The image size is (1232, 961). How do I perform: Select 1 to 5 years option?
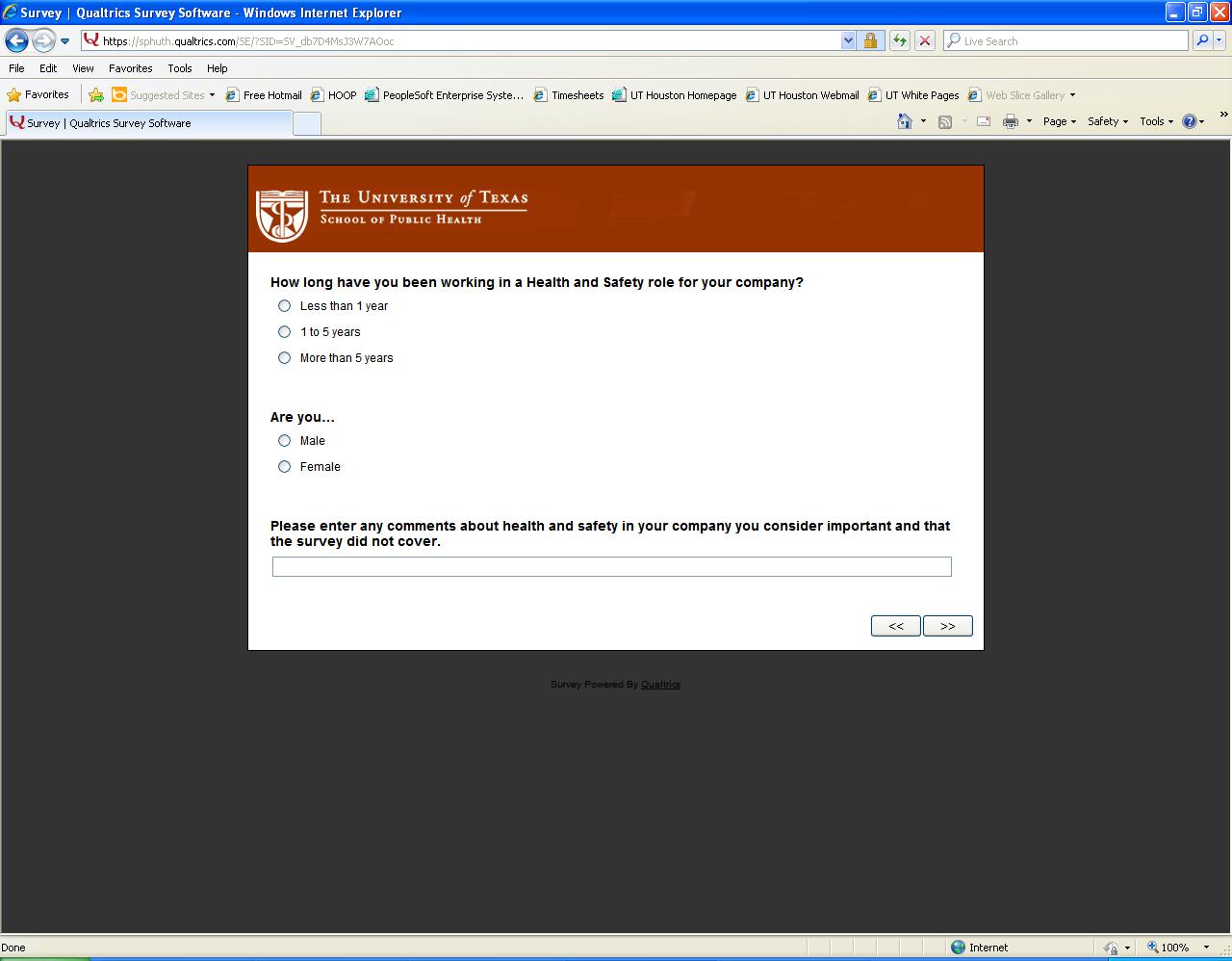284,332
